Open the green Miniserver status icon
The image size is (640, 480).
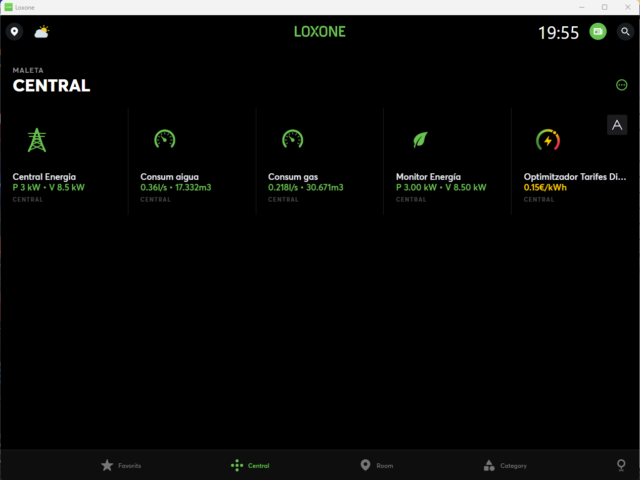click(x=598, y=31)
